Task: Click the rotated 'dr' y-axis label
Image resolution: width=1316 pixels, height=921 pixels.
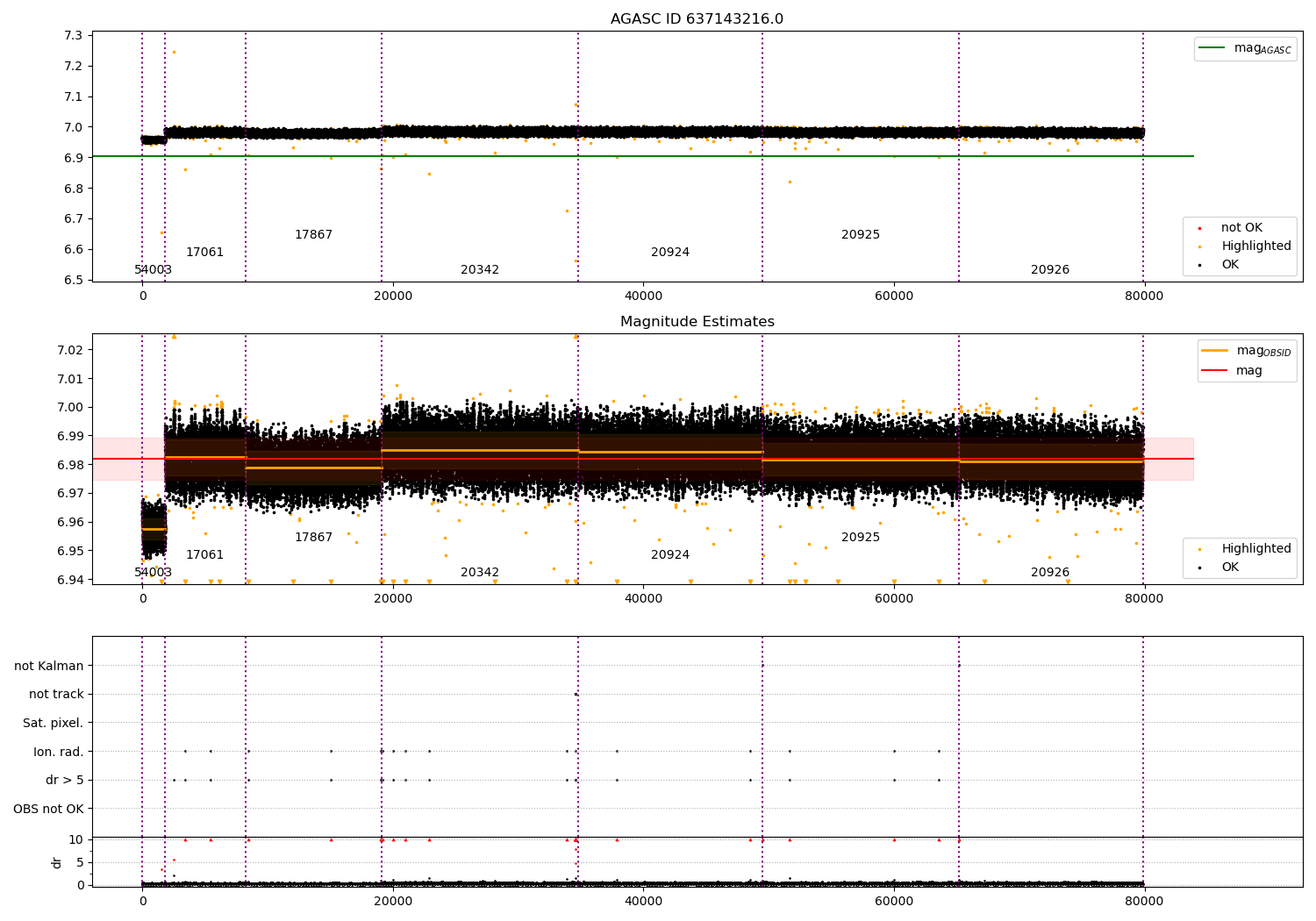Action: pyautogui.click(x=57, y=862)
